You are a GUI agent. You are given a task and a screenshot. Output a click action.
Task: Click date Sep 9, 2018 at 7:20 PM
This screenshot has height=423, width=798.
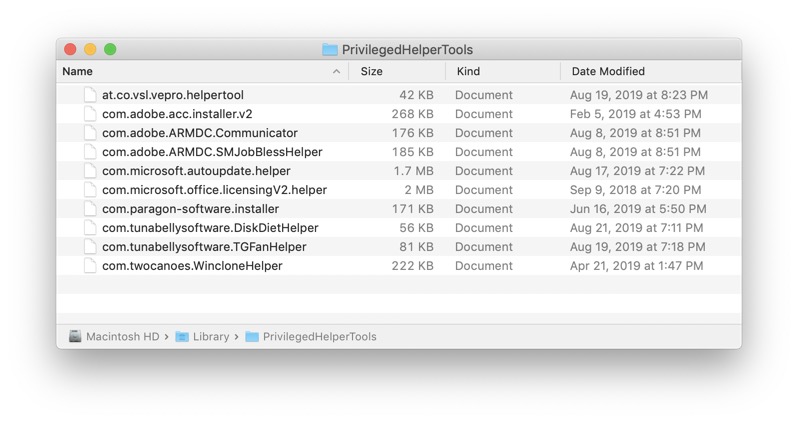636,190
